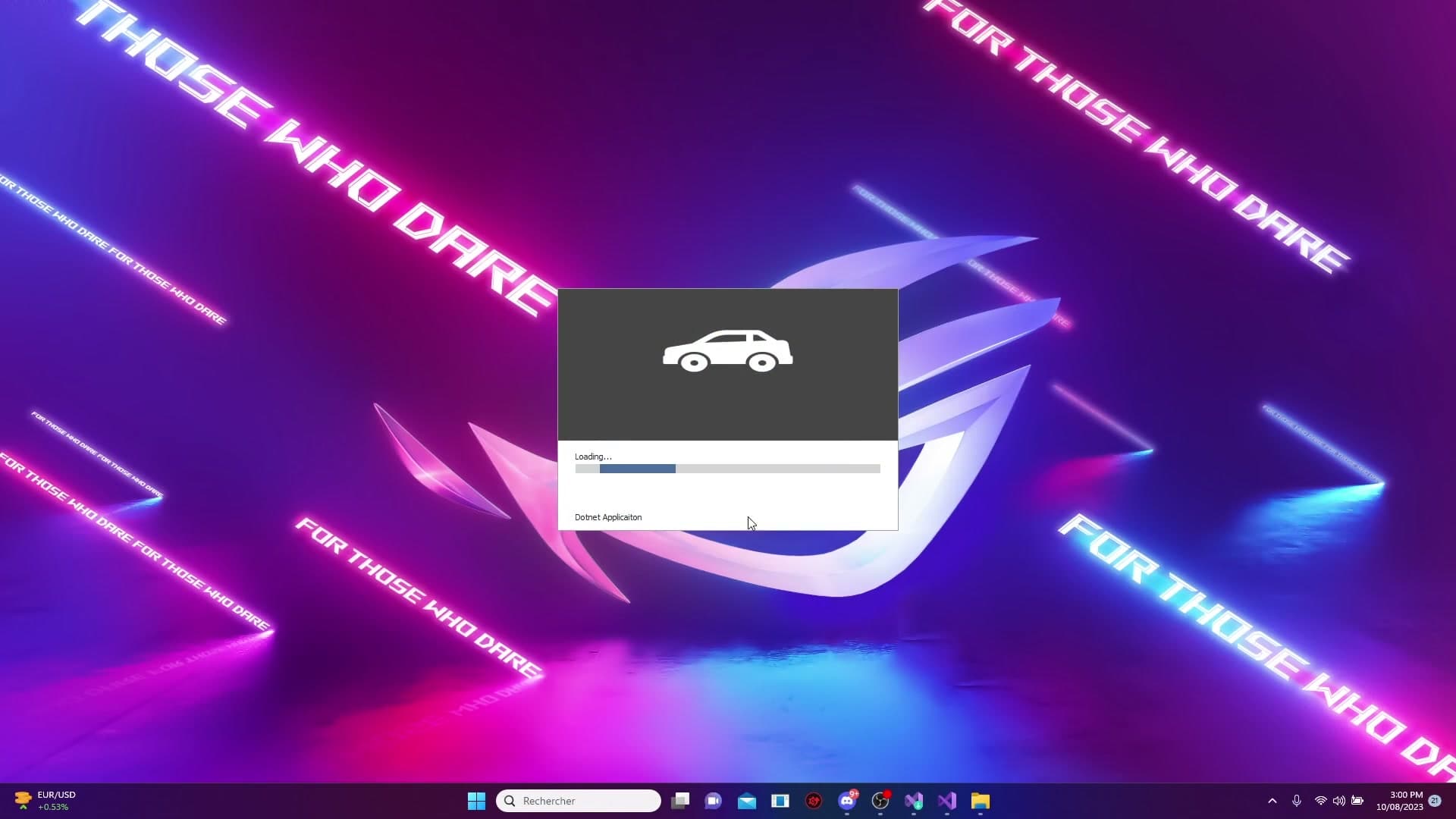Click the battery status tray icon

pyautogui.click(x=1357, y=801)
